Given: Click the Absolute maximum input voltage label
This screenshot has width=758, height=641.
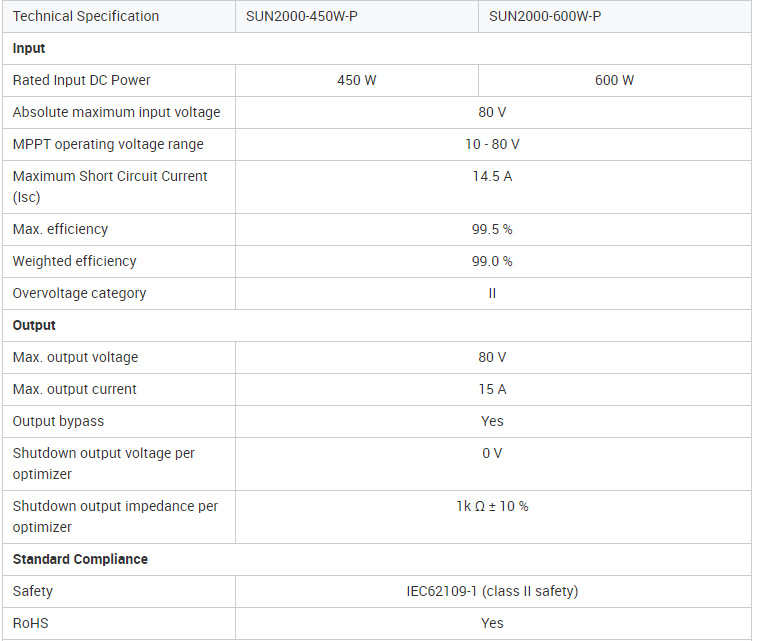Looking at the screenshot, I should click(x=117, y=112).
